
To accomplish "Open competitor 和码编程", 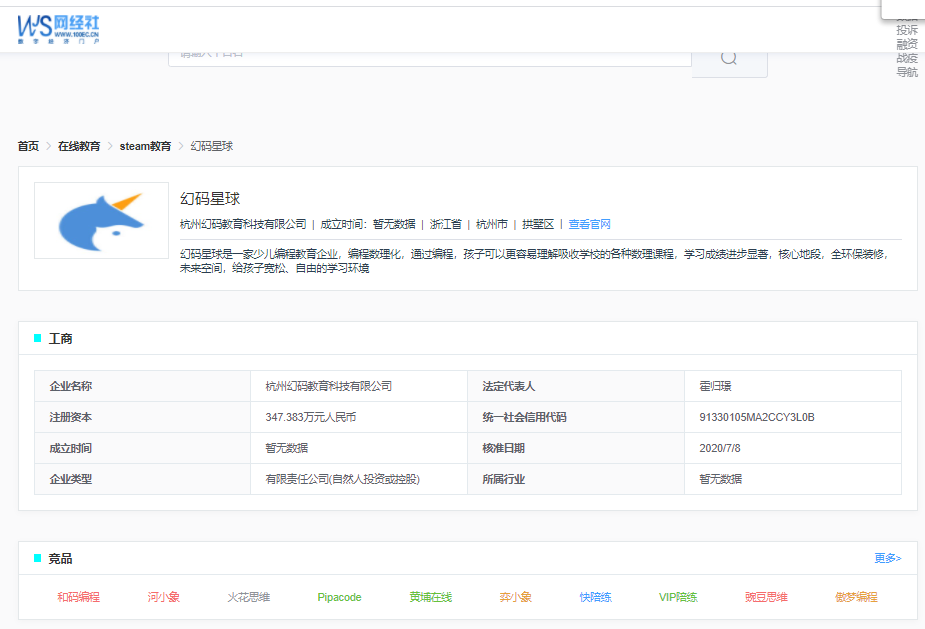I will pyautogui.click(x=78, y=597).
